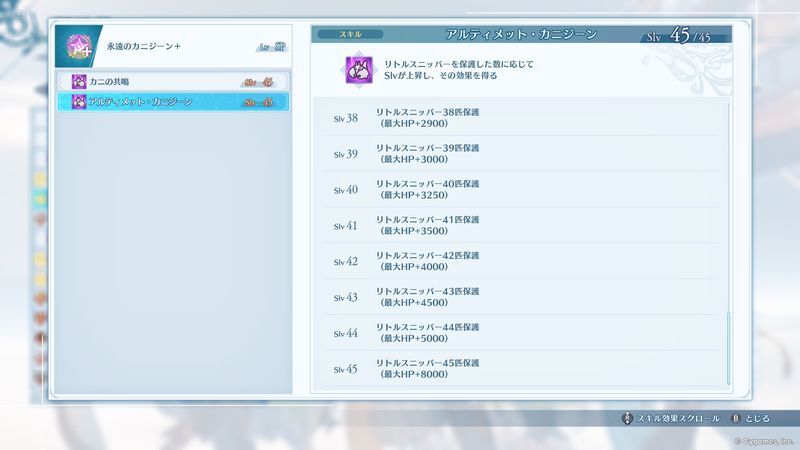Image resolution: width=800 pixels, height=450 pixels.
Task: Select the カニの共鳴 skill row
Action: [x=173, y=82]
